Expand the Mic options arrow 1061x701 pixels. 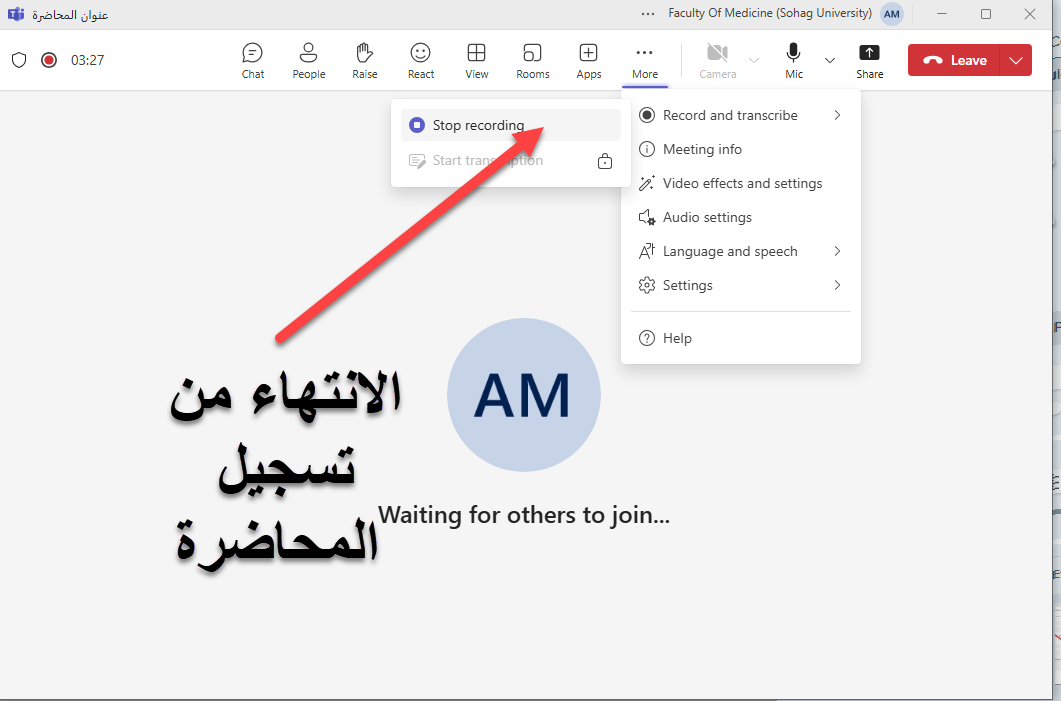(x=829, y=60)
